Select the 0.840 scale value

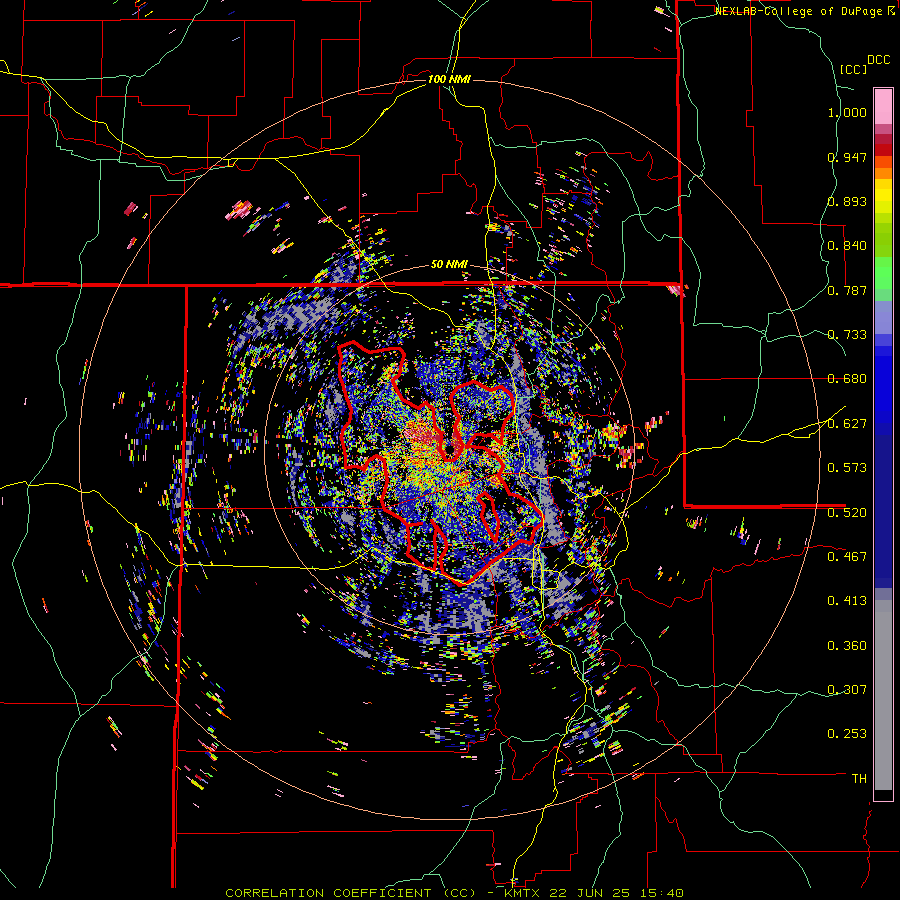(x=847, y=246)
